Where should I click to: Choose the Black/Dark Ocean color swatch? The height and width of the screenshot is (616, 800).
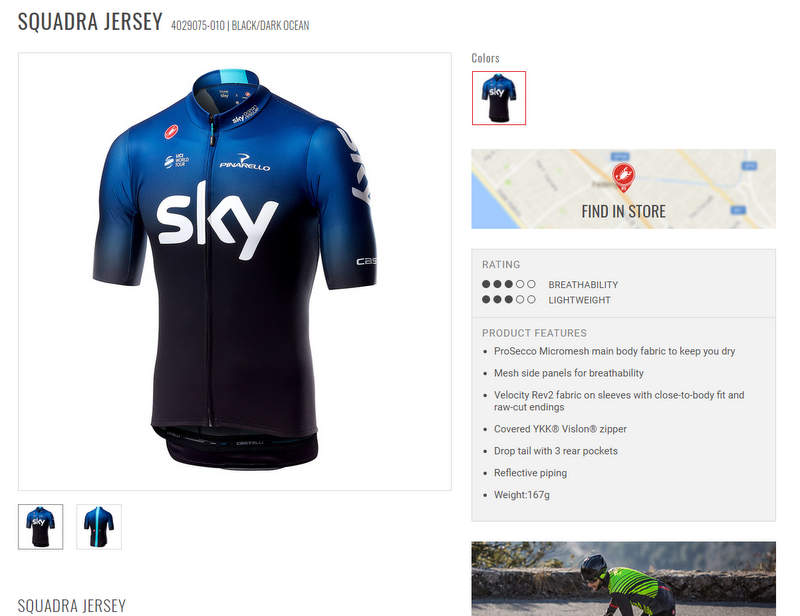tap(498, 98)
